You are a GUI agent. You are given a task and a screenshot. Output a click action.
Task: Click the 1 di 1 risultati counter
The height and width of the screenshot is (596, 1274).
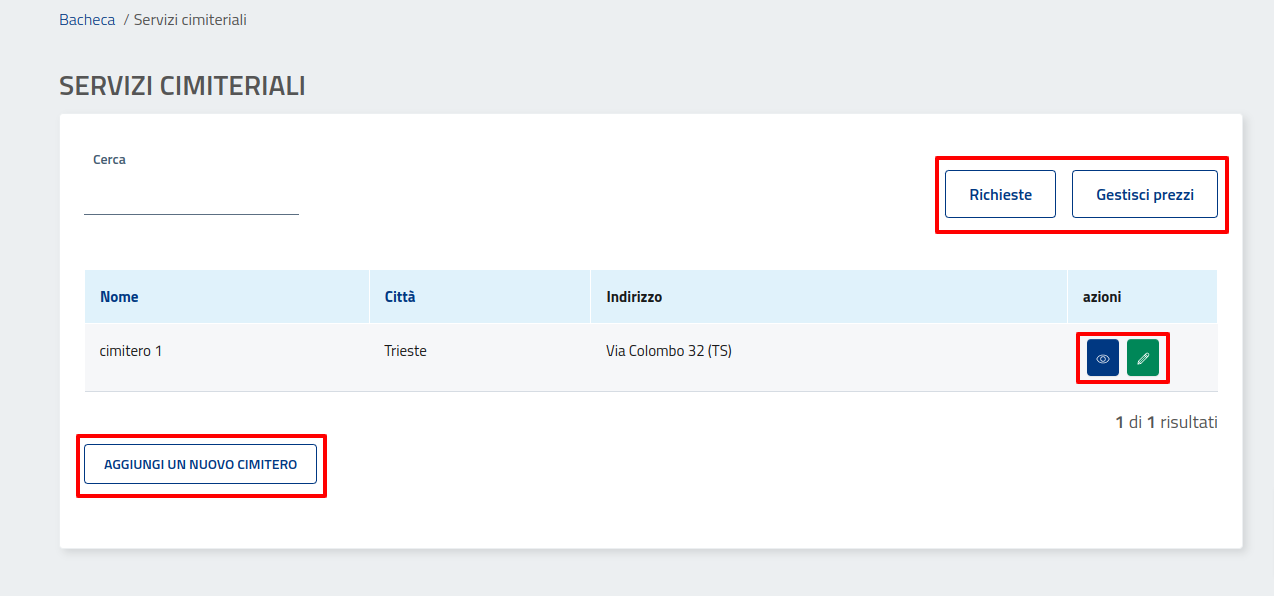click(x=1166, y=422)
